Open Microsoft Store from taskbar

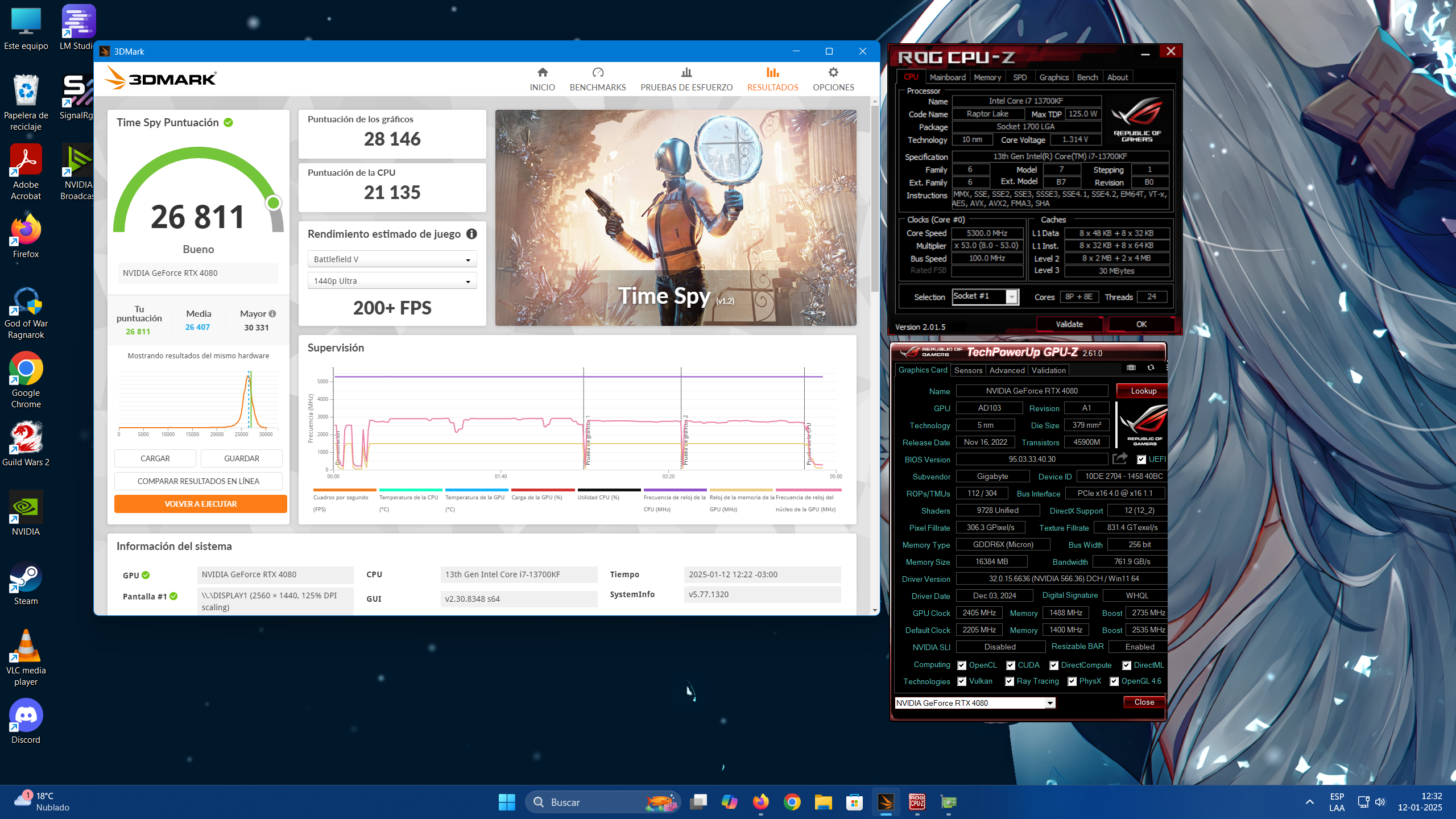[x=854, y=802]
